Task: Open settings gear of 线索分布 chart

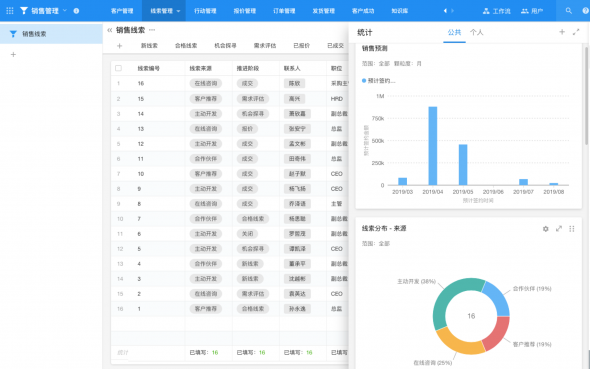Action: point(546,229)
